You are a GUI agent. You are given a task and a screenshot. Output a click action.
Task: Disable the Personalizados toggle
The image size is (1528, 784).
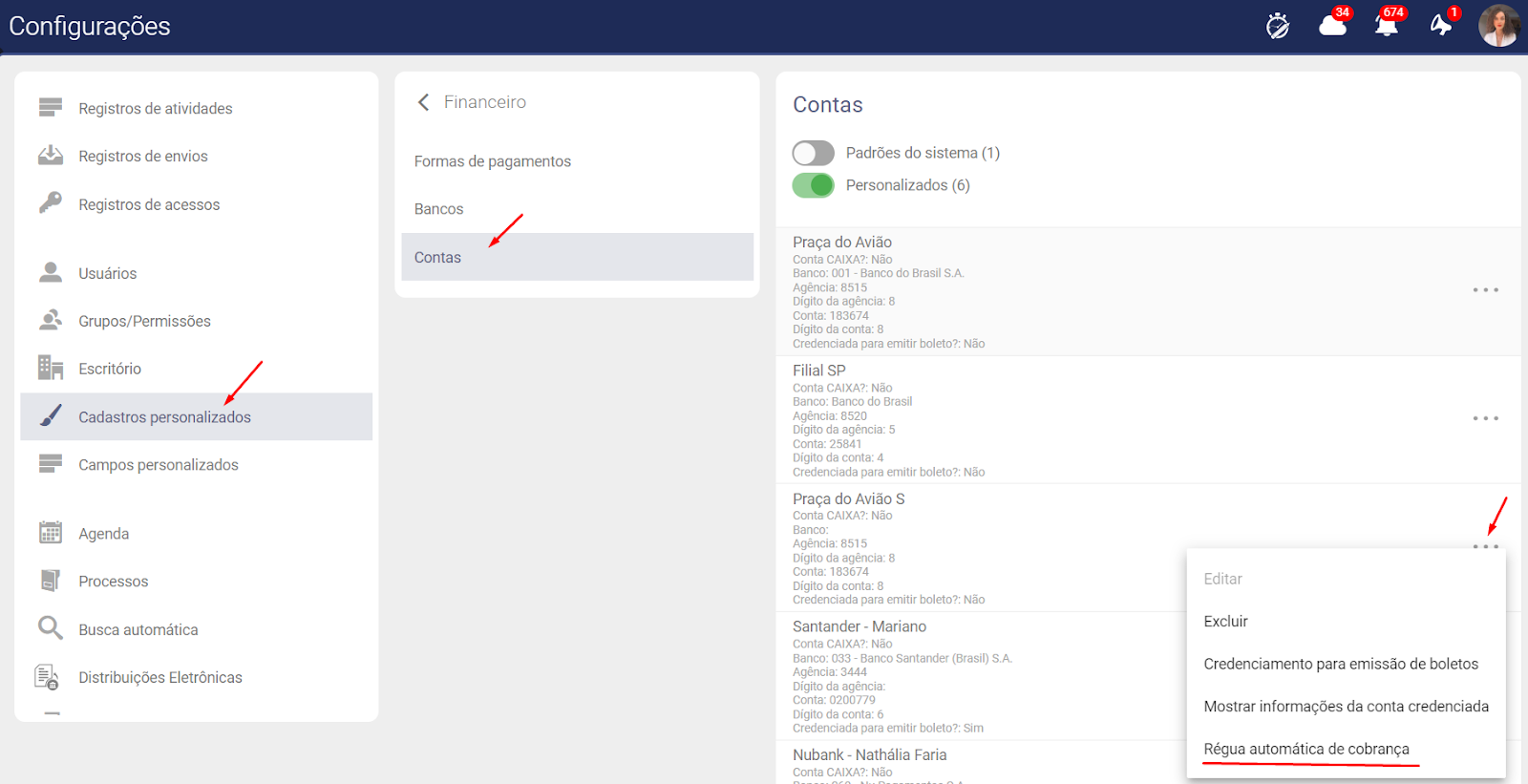[x=813, y=185]
